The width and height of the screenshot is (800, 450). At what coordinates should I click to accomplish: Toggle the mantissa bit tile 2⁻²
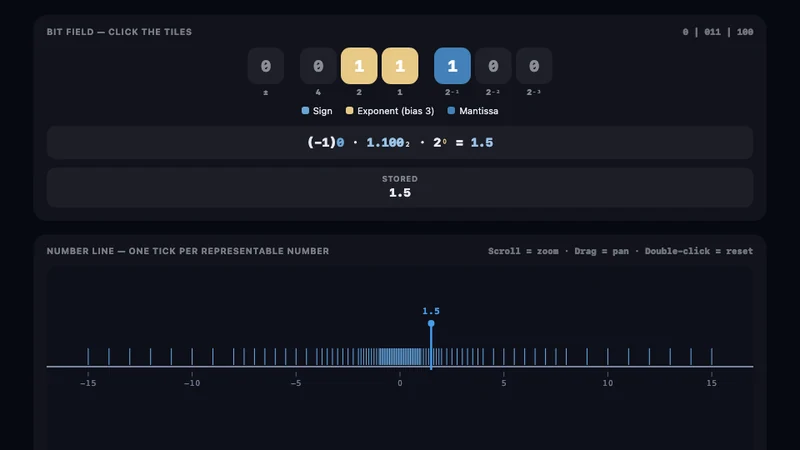(x=493, y=66)
